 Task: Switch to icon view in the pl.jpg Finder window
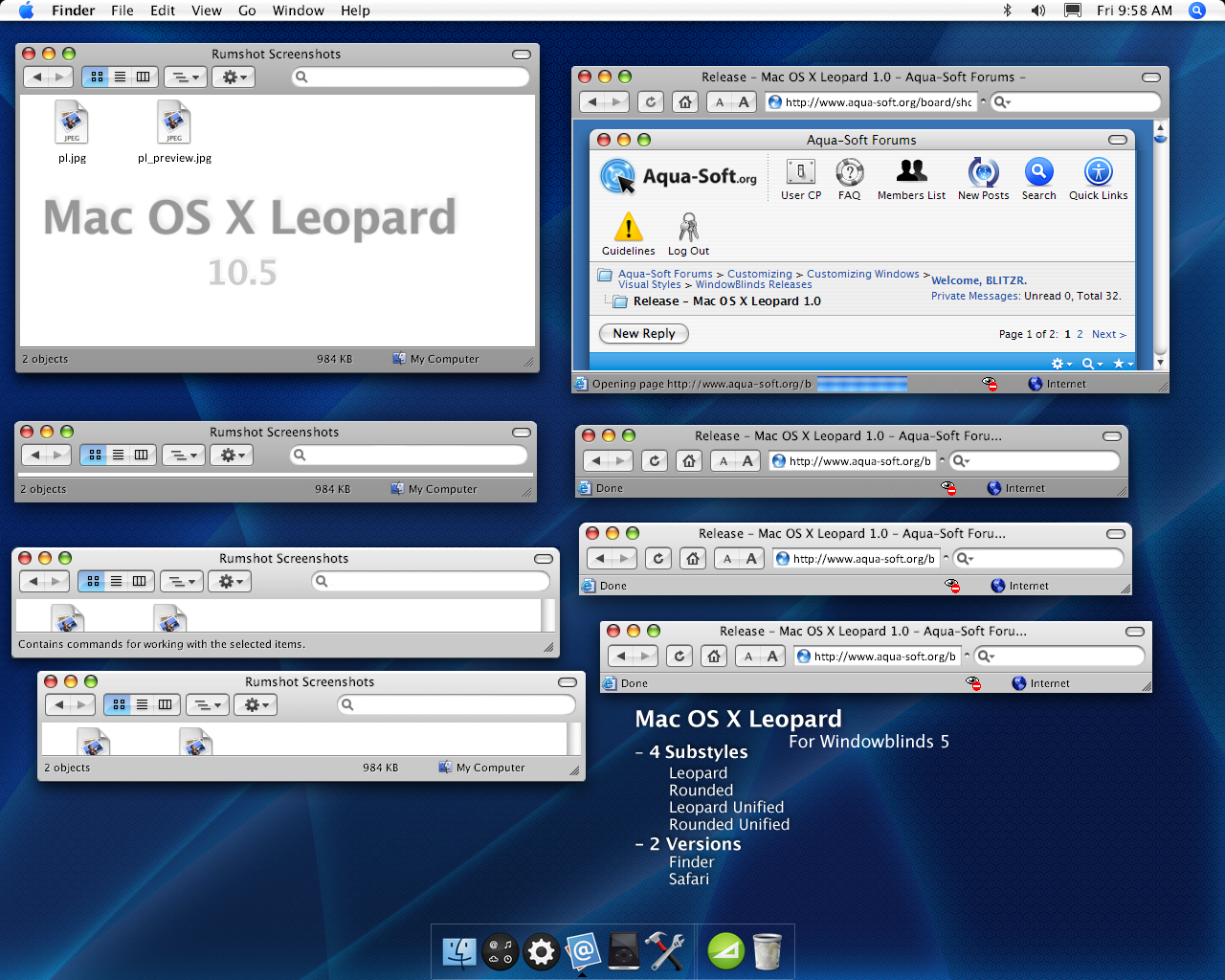click(97, 77)
